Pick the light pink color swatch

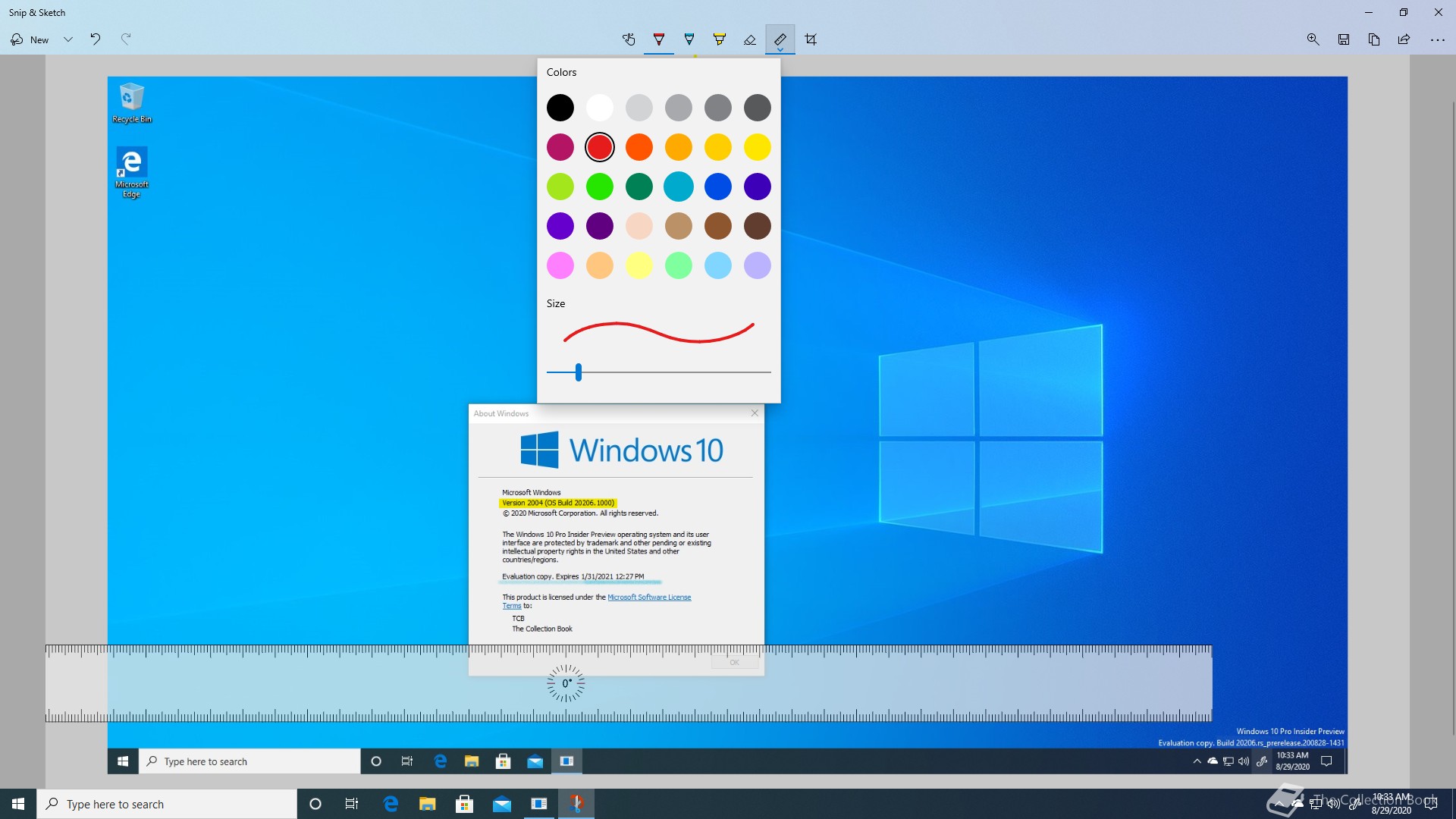560,265
